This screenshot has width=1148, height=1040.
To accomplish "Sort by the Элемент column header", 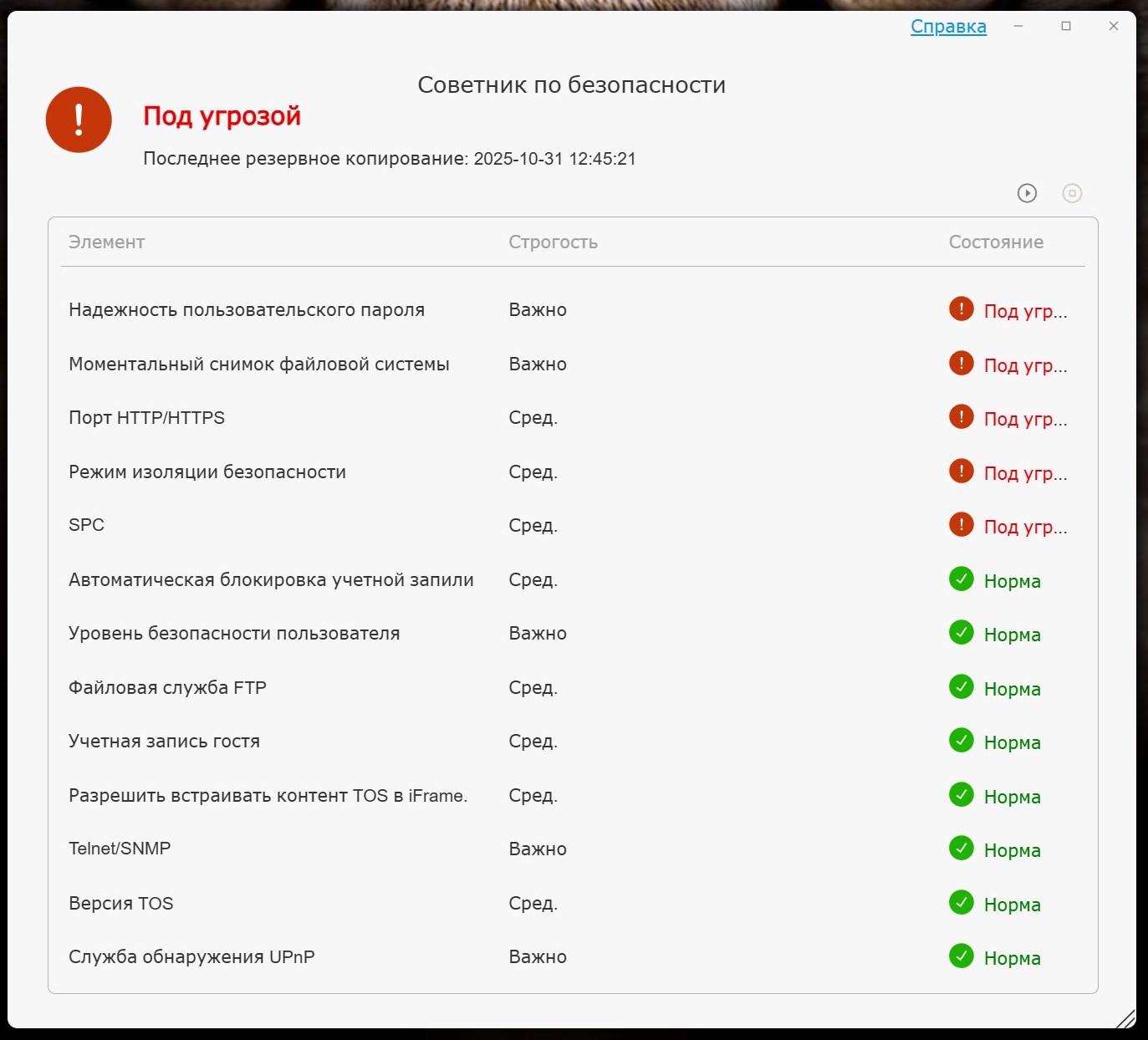I will point(106,242).
